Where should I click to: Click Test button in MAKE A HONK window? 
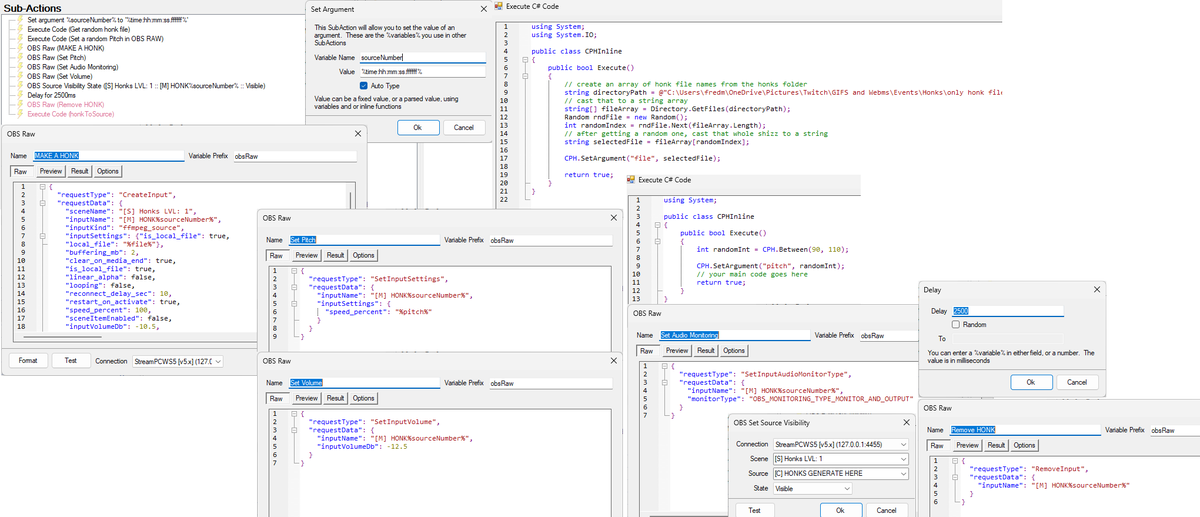(x=70, y=361)
